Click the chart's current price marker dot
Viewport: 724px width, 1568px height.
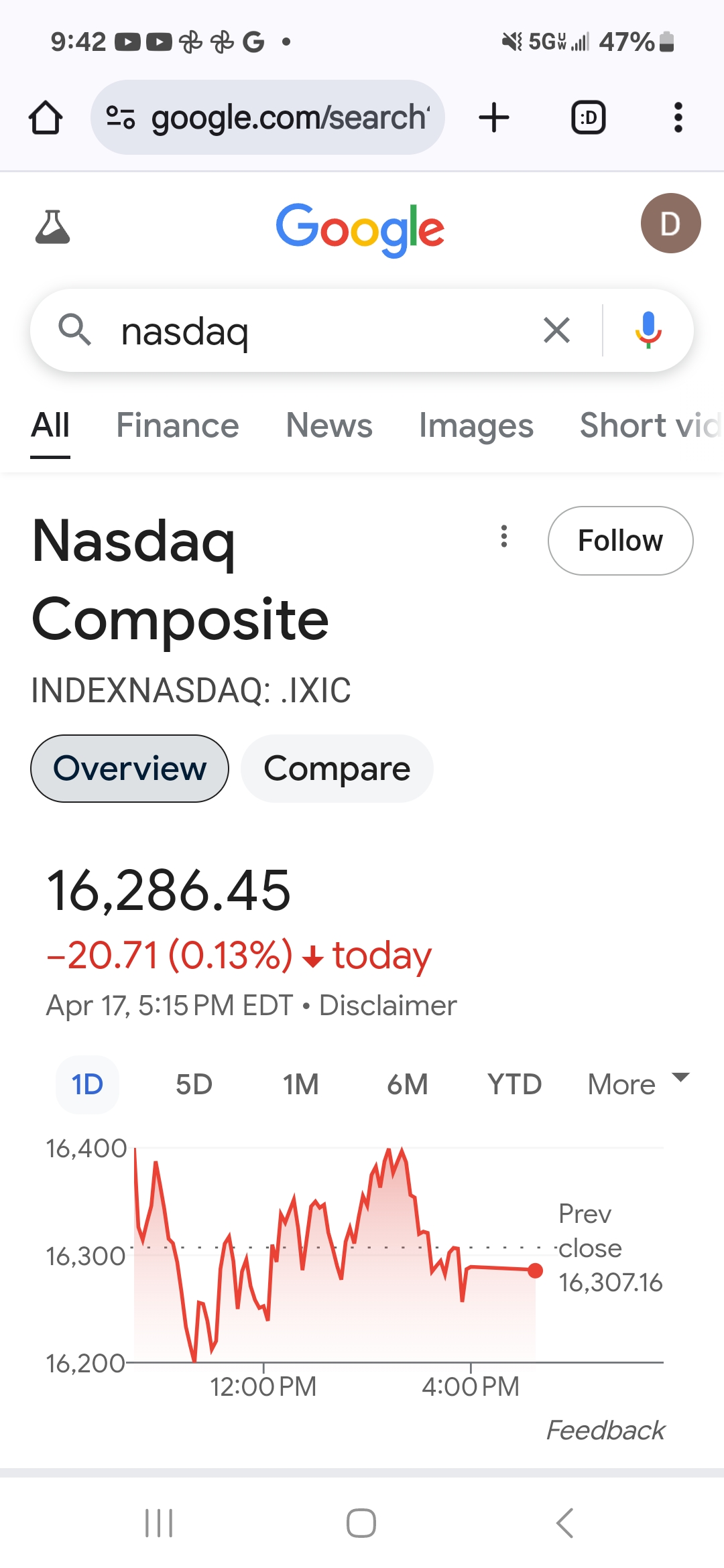pyautogui.click(x=535, y=1270)
